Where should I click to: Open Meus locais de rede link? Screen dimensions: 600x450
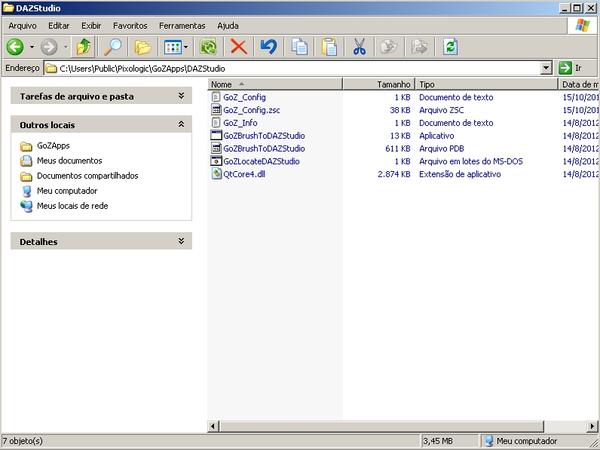(x=72, y=205)
